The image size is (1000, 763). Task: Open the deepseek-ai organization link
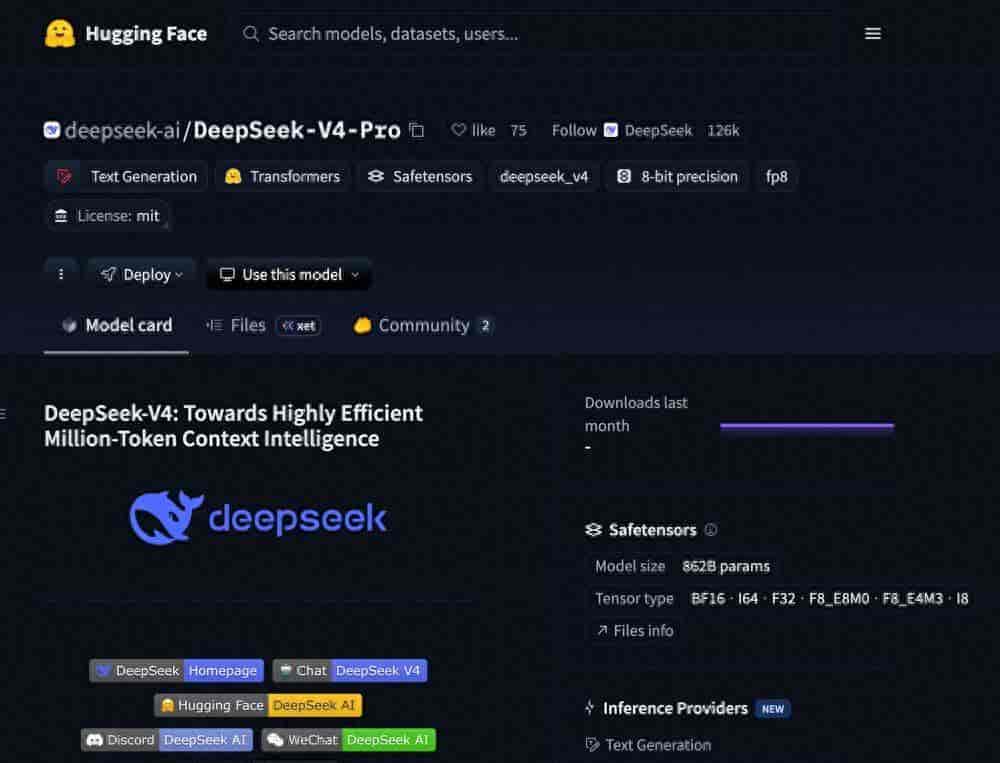[122, 130]
